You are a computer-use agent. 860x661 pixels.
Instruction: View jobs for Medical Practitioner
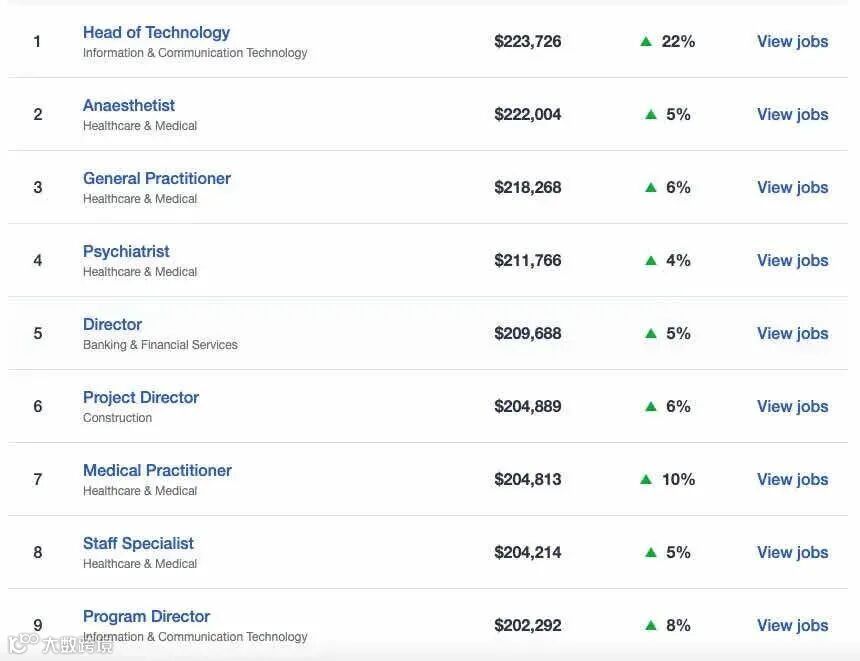[792, 479]
